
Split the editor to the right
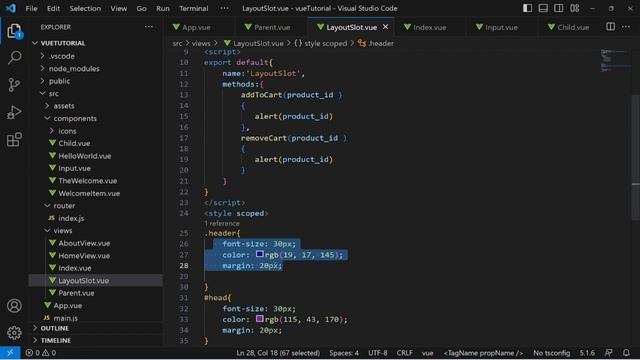(x=610, y=27)
